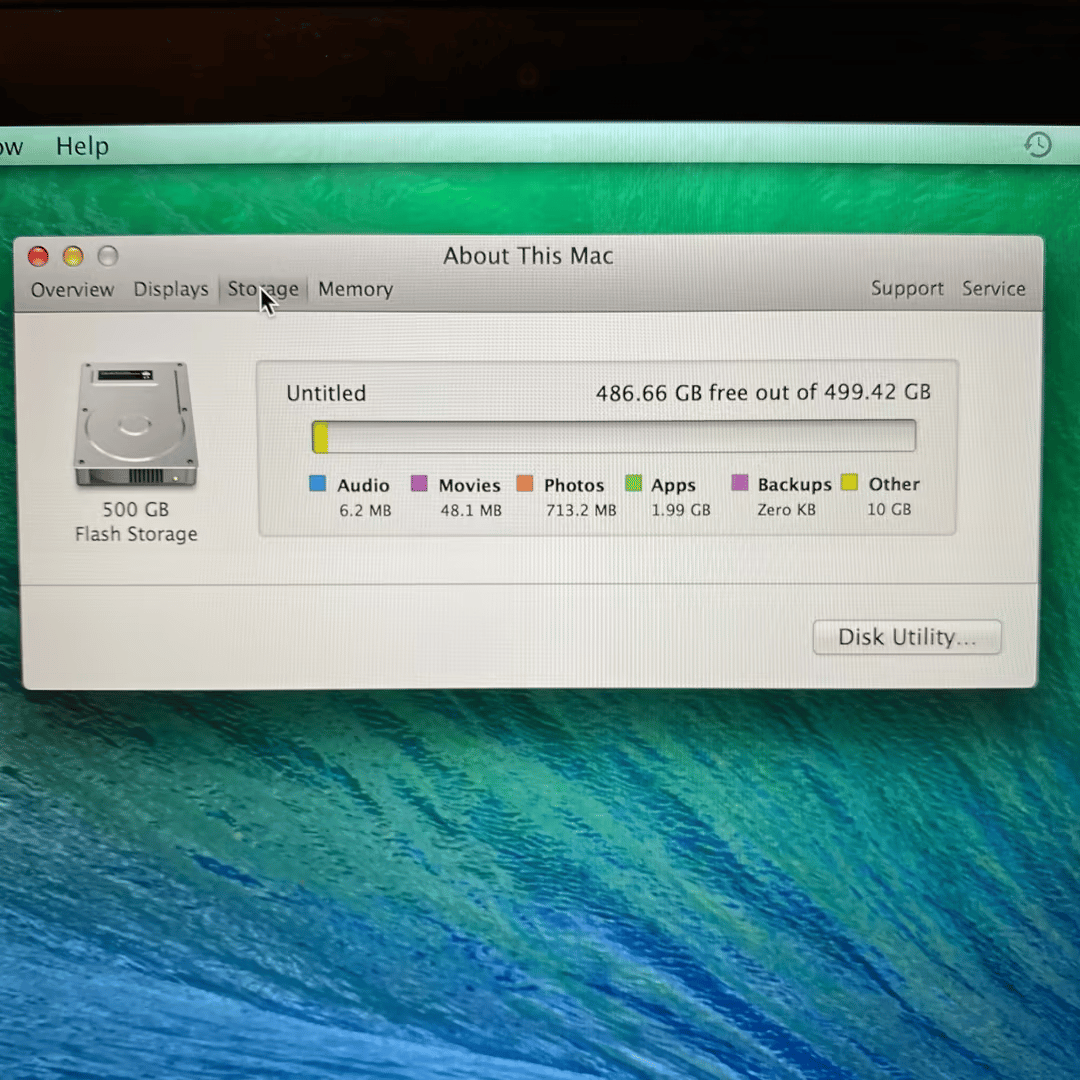Screen dimensions: 1080x1080
Task: Click the 'Zero KB' Backups value
Action: click(787, 510)
